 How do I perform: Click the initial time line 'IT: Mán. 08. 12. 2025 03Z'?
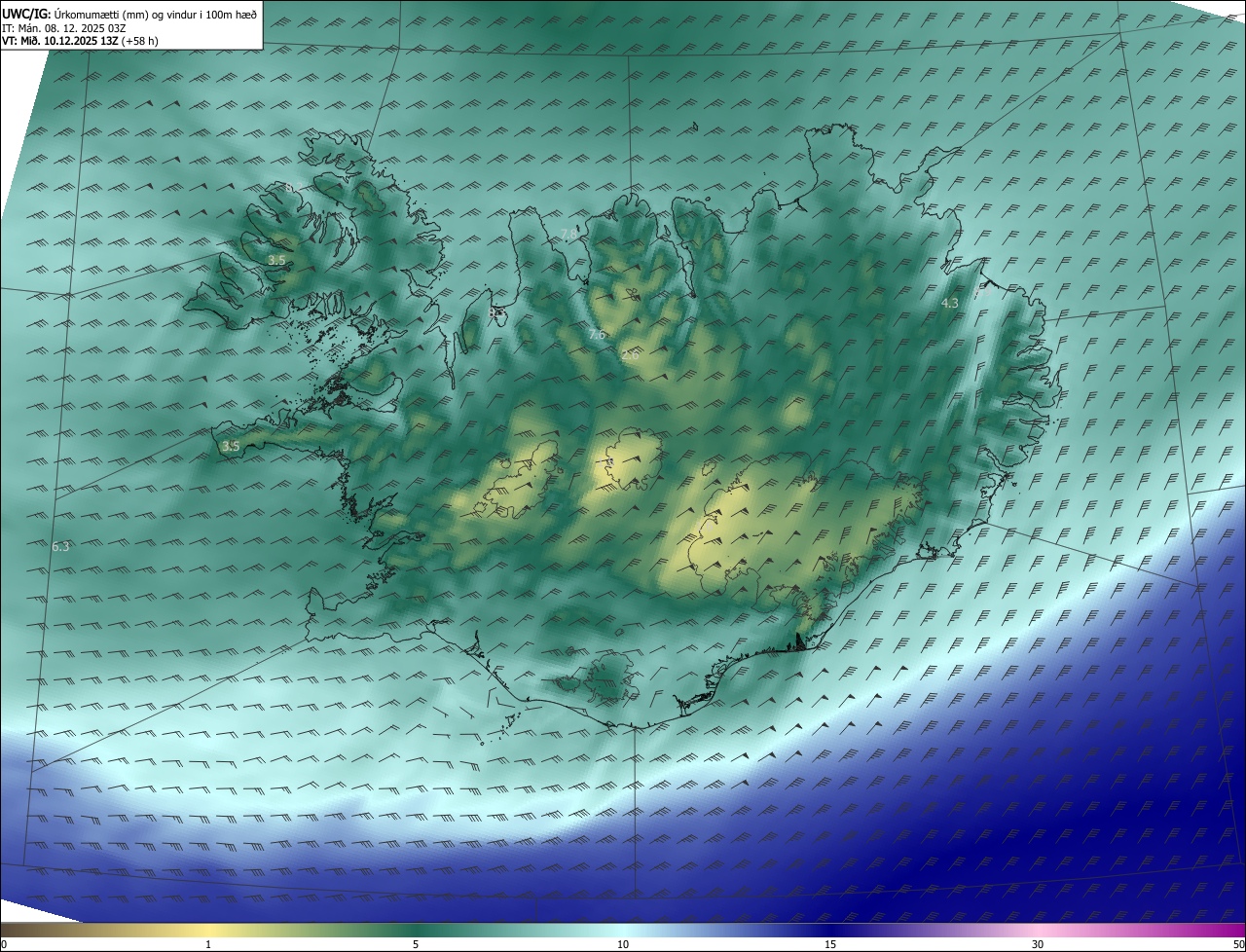click(65, 28)
